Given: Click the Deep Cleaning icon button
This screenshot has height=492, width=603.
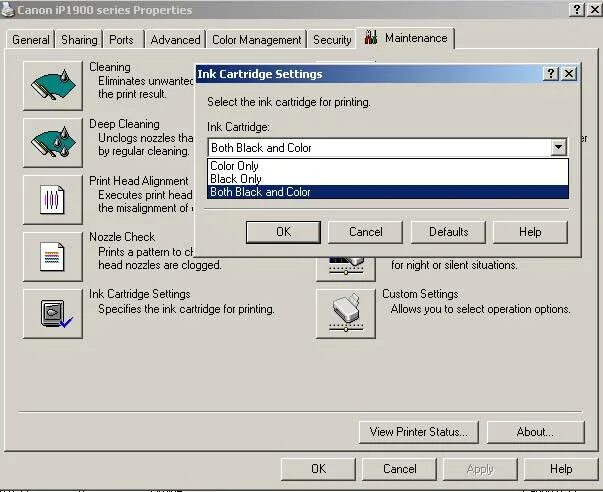Looking at the screenshot, I should (53, 143).
